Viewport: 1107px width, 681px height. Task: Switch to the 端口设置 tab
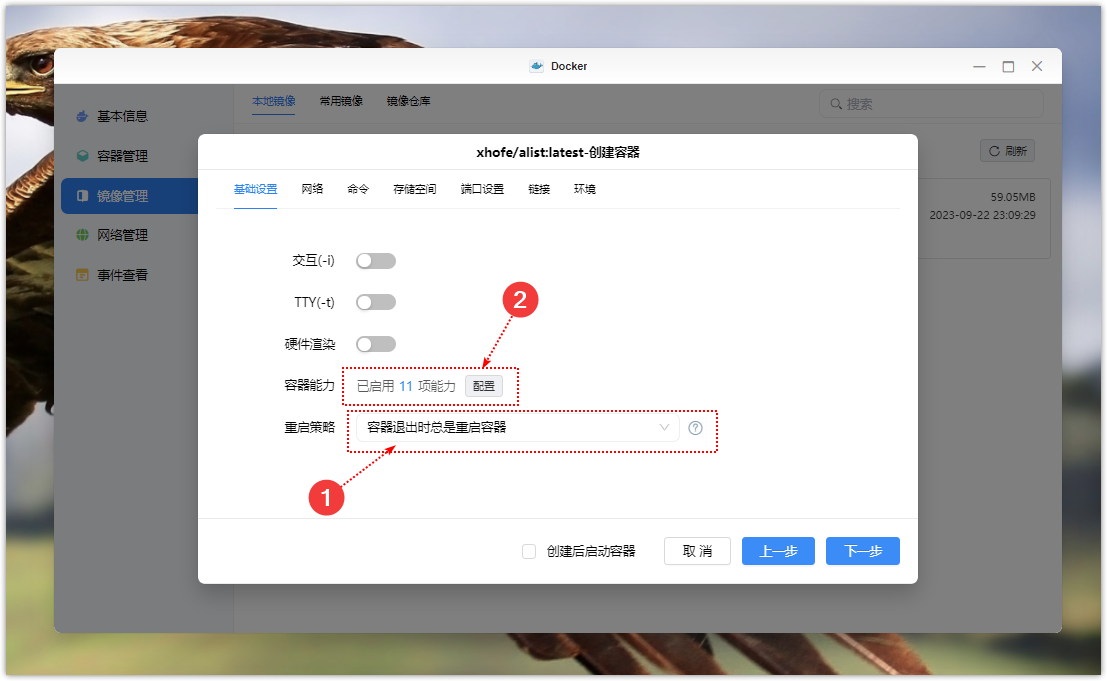click(482, 189)
